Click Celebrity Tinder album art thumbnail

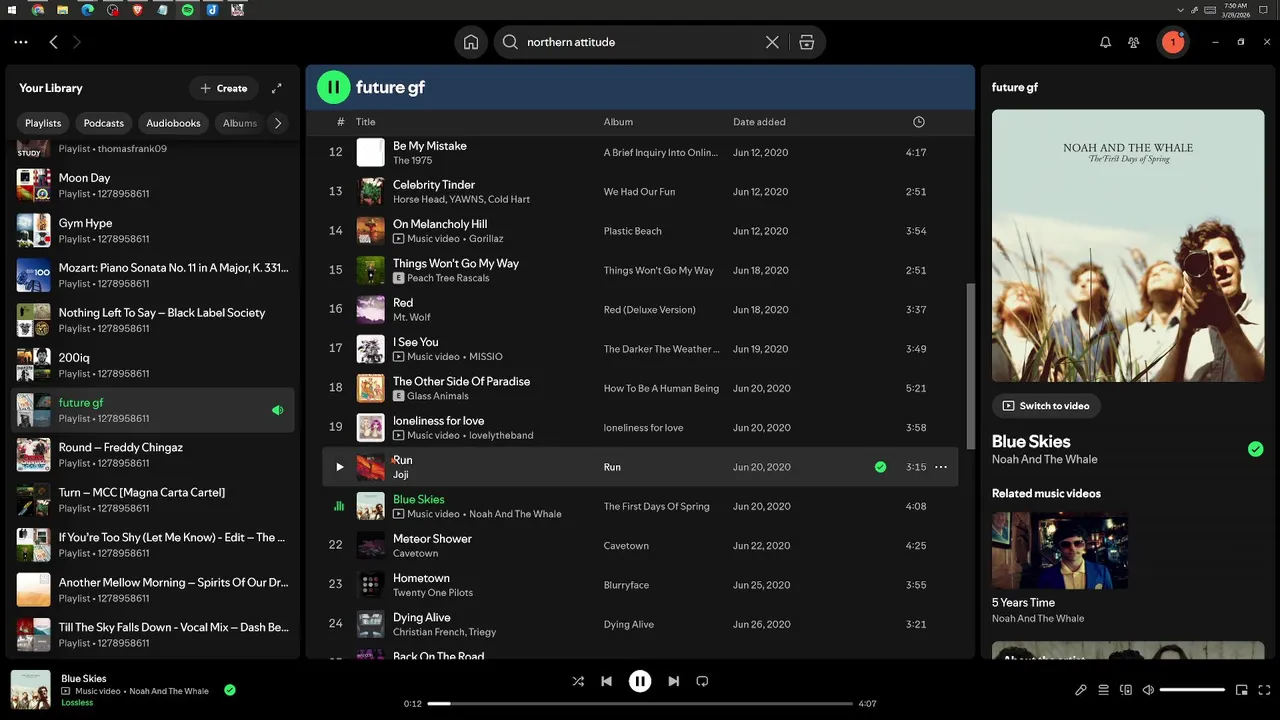pos(370,191)
